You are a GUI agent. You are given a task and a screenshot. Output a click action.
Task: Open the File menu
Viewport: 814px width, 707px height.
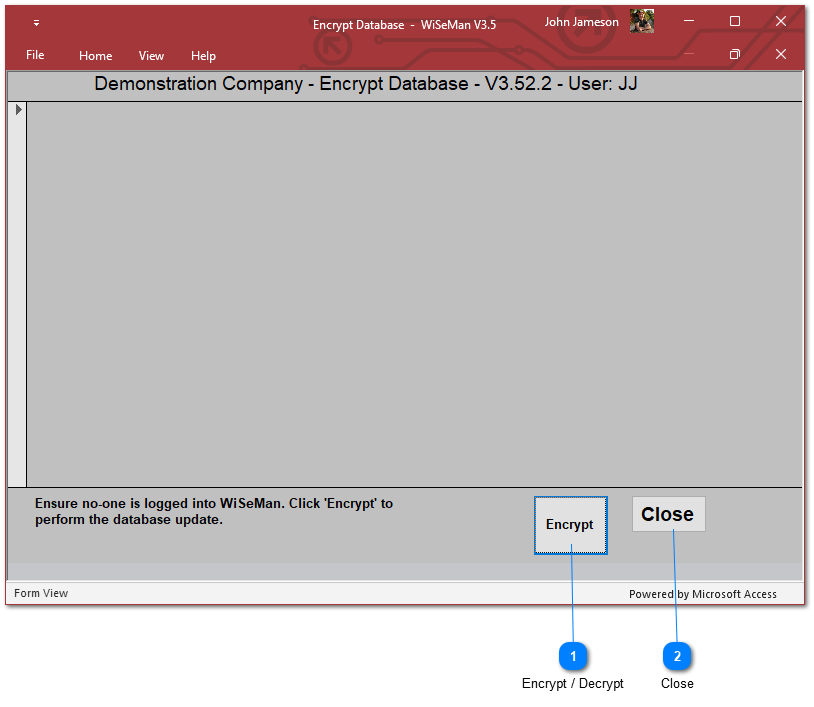point(35,55)
